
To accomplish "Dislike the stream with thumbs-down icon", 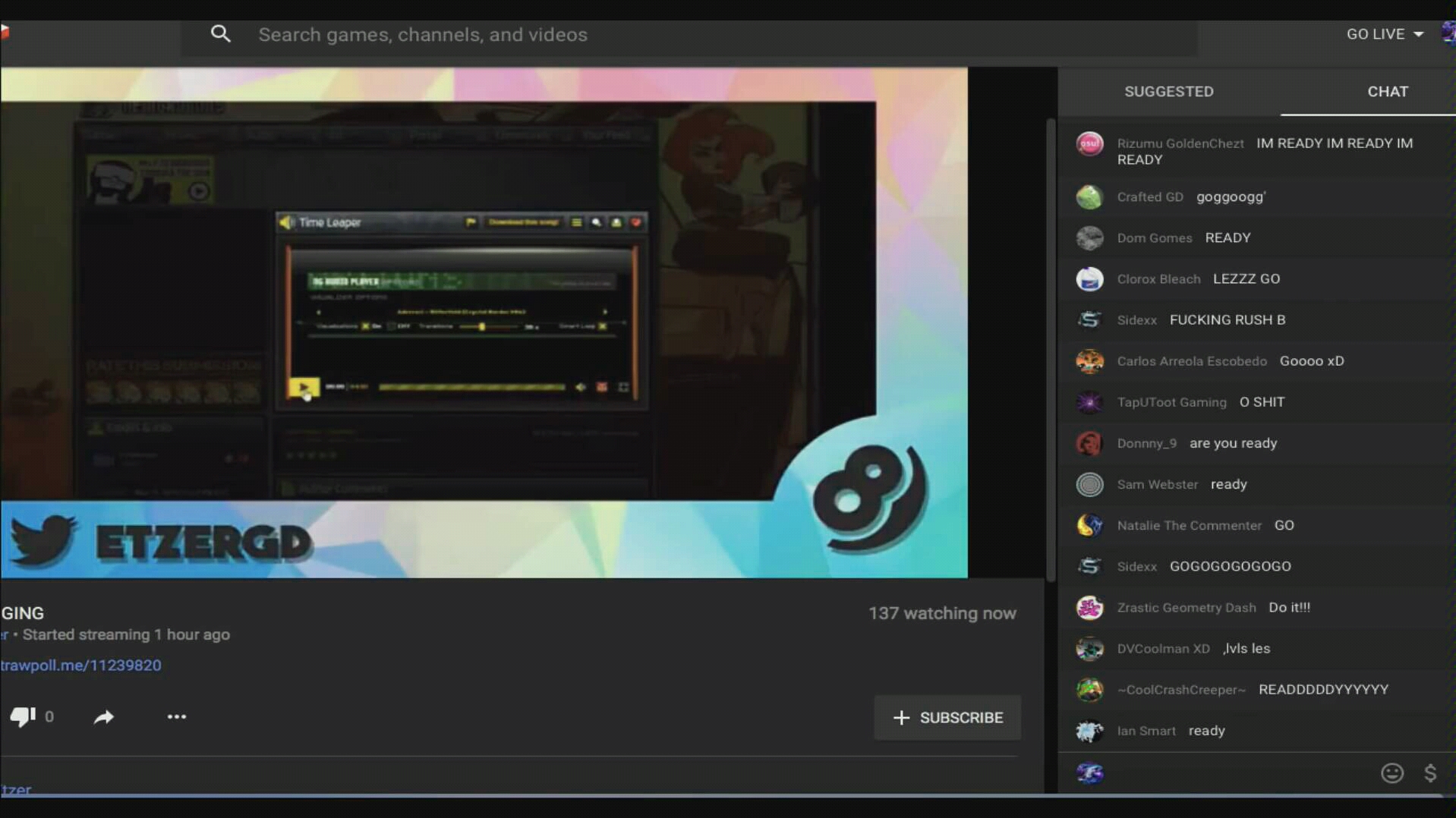I will point(23,716).
